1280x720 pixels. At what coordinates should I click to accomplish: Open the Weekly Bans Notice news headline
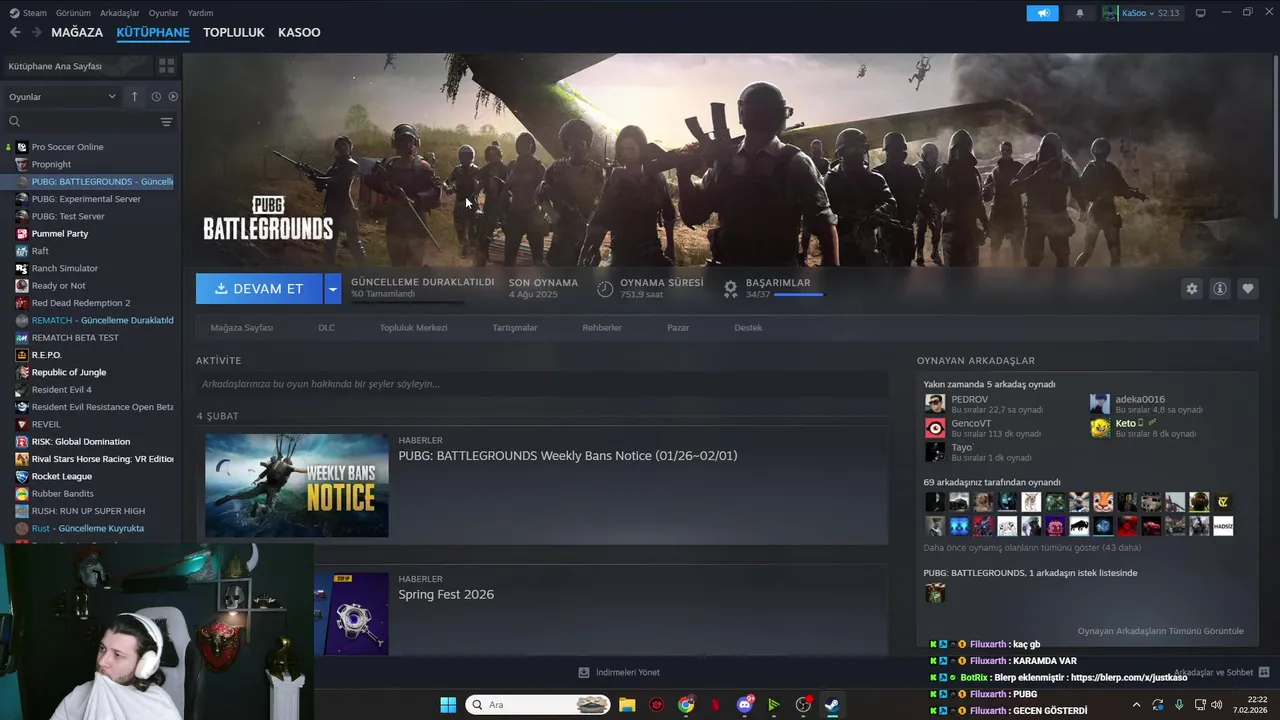tap(568, 456)
